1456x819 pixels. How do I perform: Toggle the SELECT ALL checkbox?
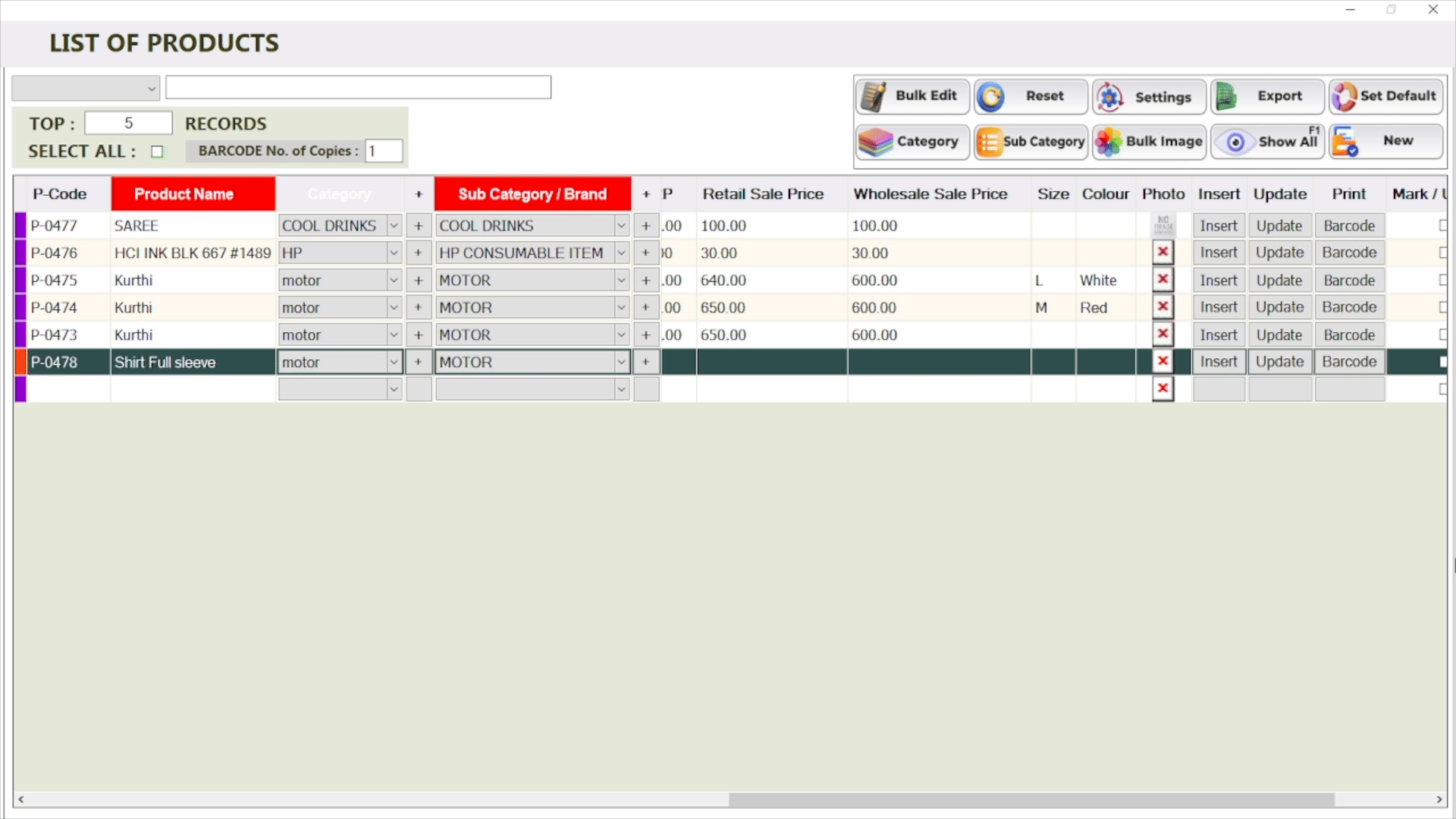(x=157, y=152)
